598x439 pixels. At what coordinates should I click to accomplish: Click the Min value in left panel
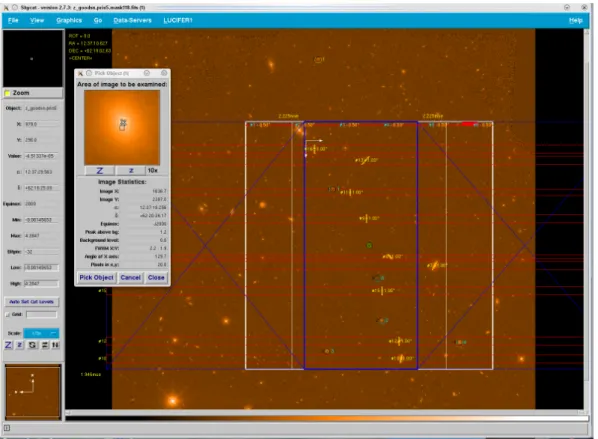[x=42, y=220]
